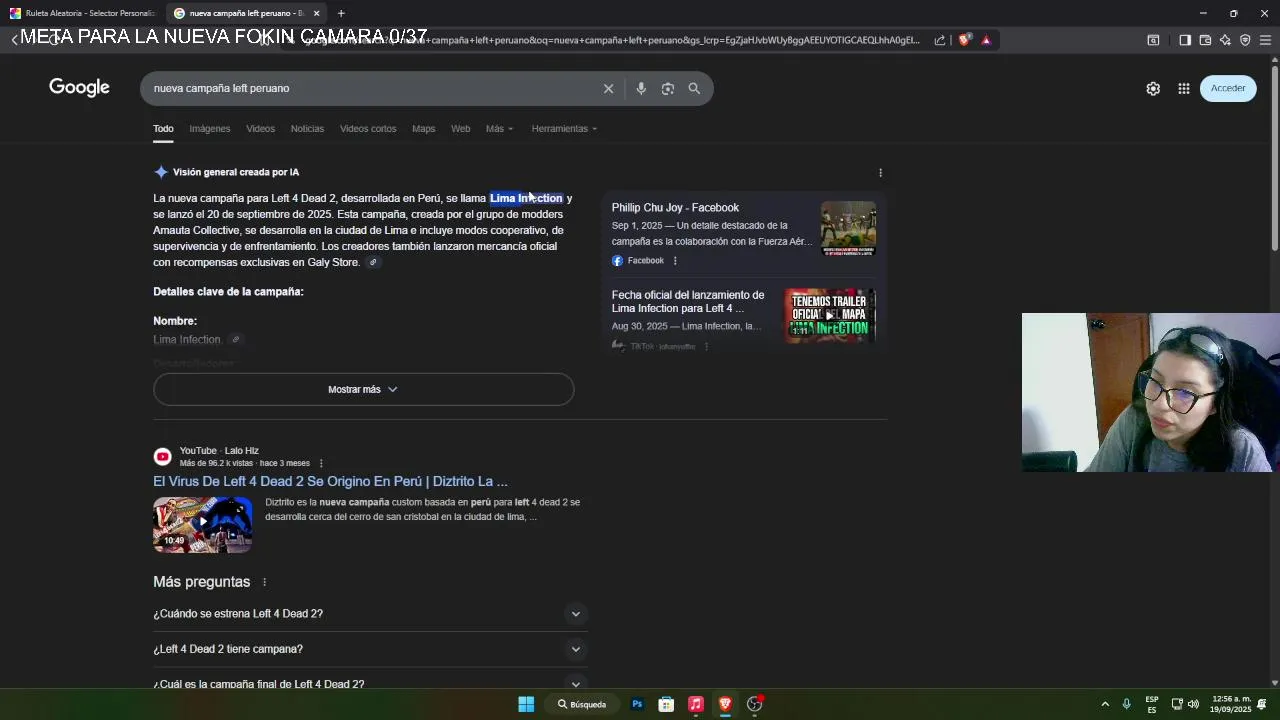The height and width of the screenshot is (720, 1280).
Task: Play the Diztrito video thumbnail
Action: 203,525
